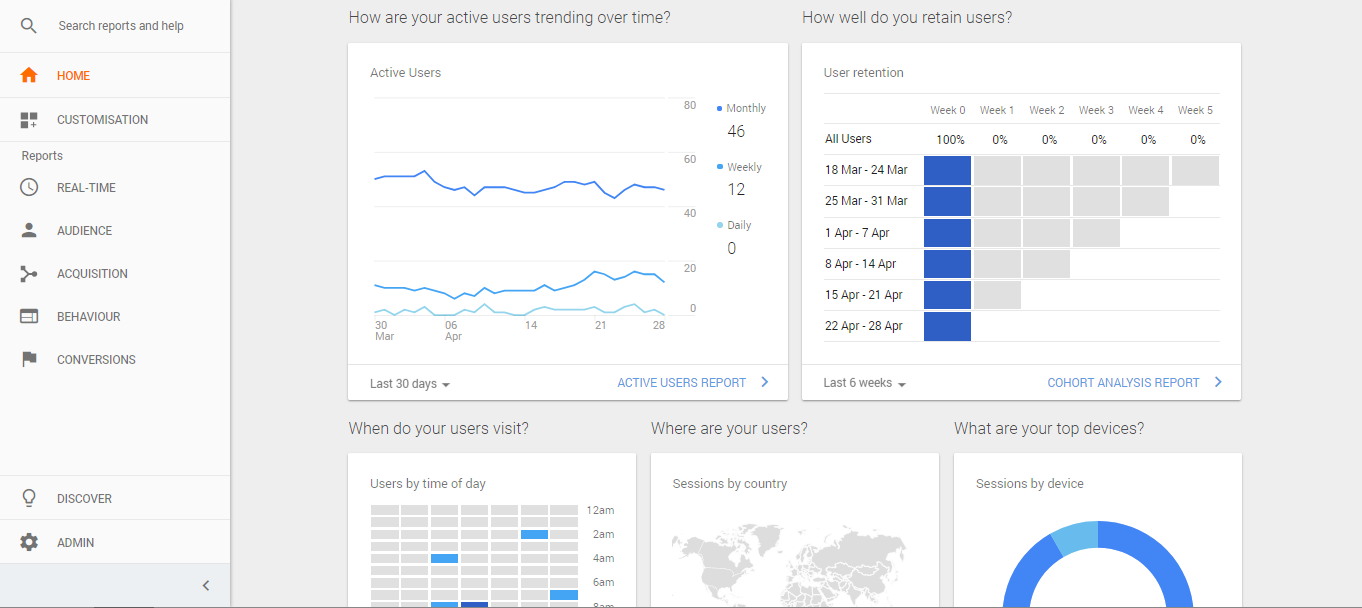The image size is (1362, 608).
Task: Click the Sessions by device donut chart
Action: [1098, 565]
